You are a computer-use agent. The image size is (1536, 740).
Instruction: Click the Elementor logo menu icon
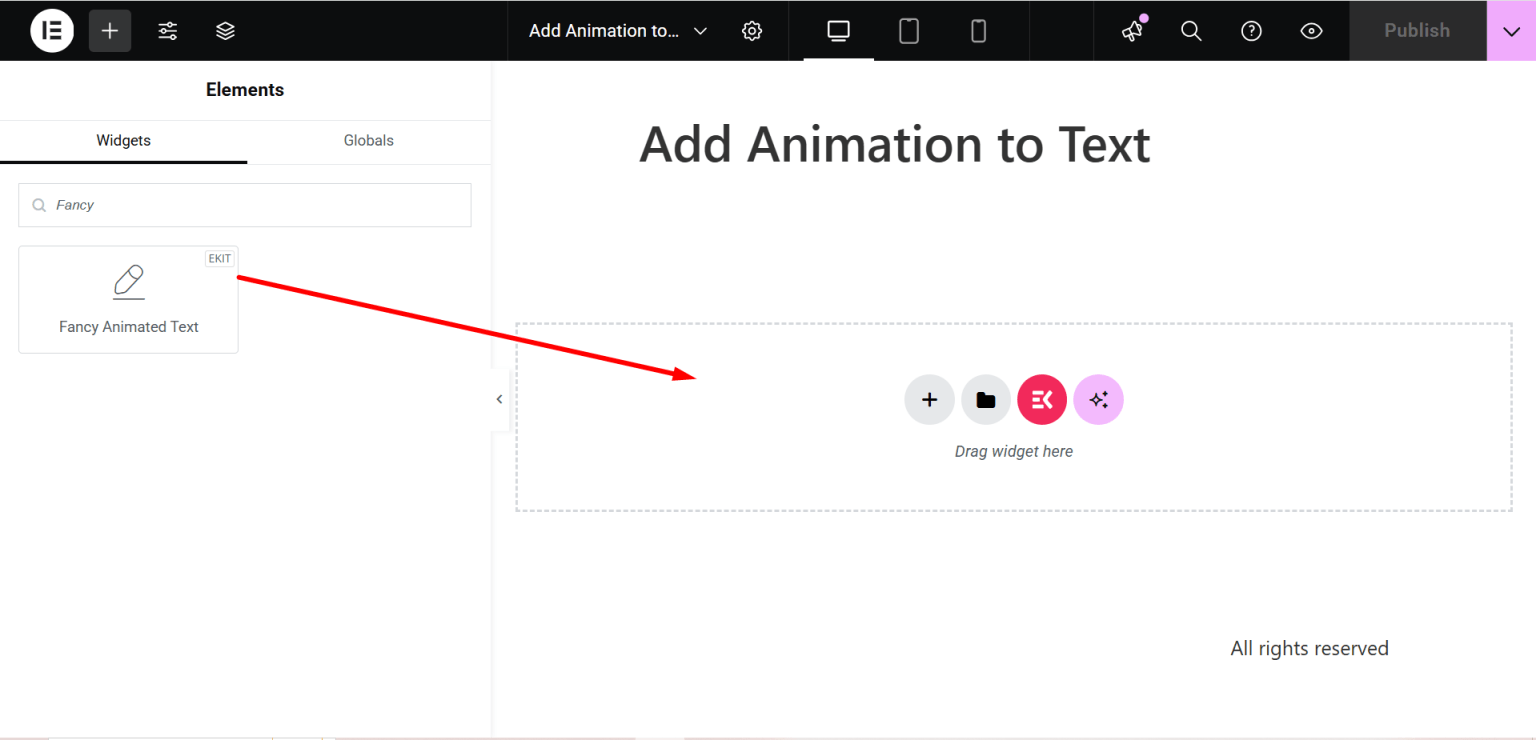(x=52, y=30)
